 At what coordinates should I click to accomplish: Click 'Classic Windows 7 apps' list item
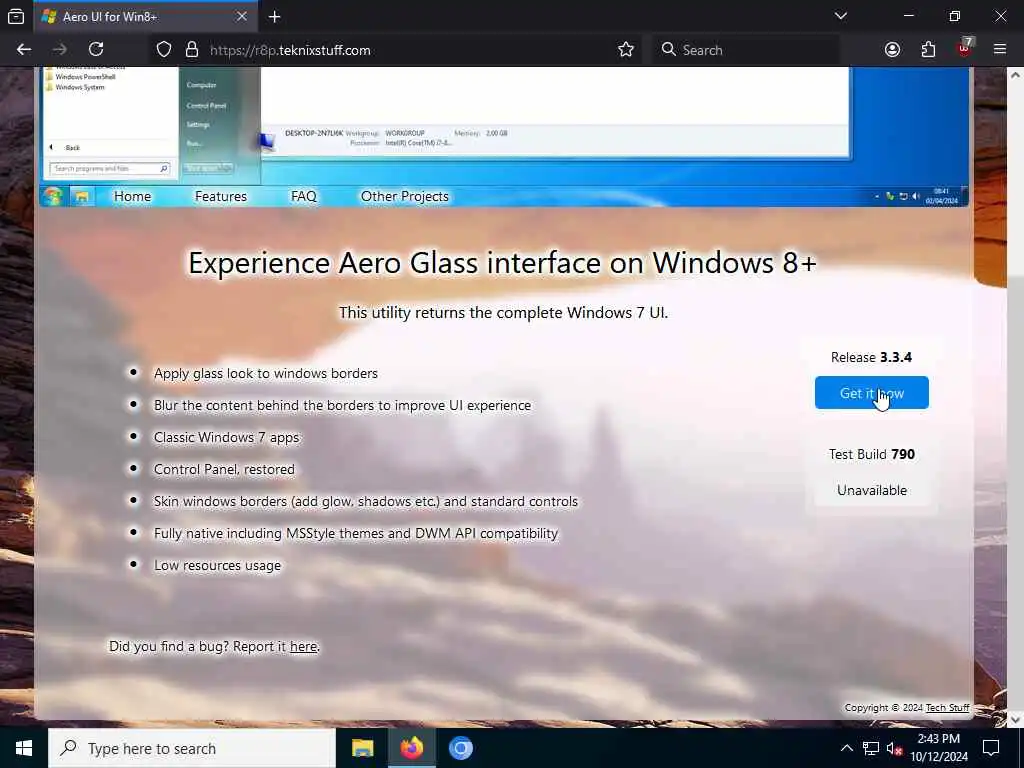pos(227,438)
